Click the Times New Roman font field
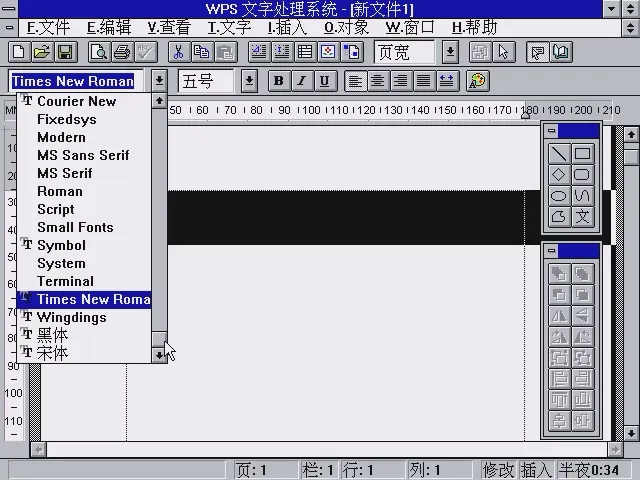The height and width of the screenshot is (480, 640). [x=76, y=81]
